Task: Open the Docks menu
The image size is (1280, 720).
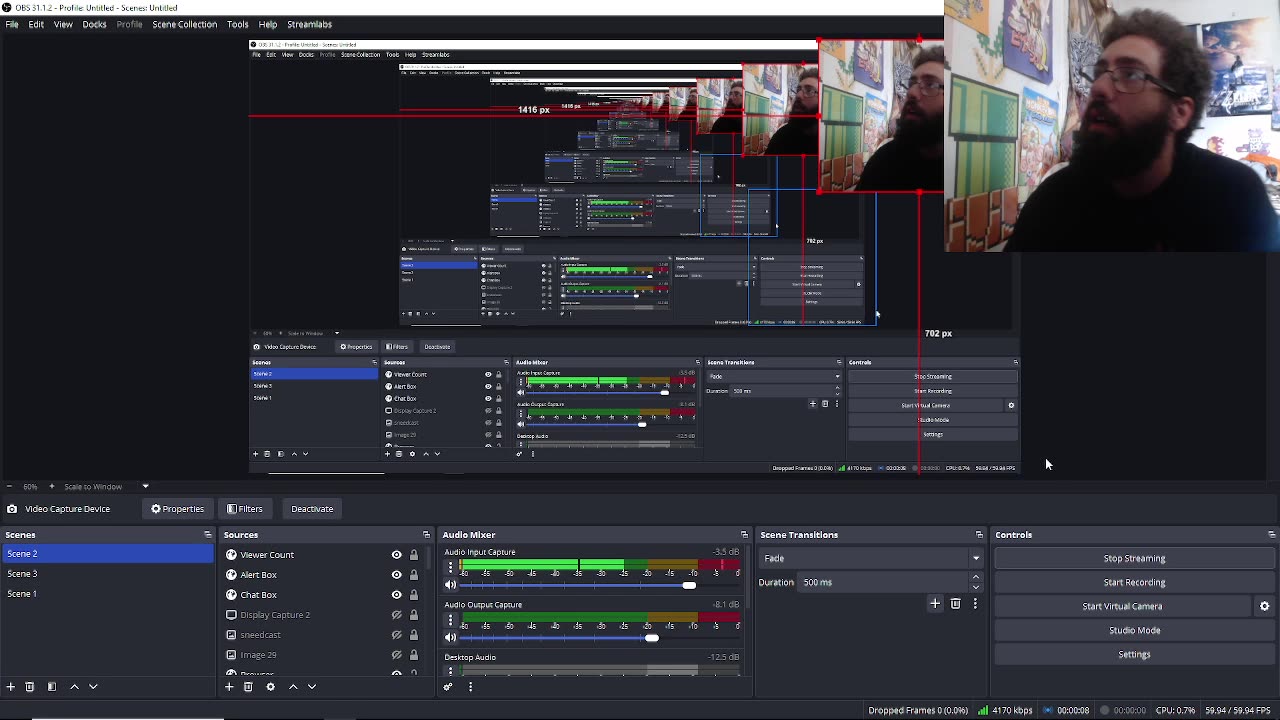Action: (94, 24)
